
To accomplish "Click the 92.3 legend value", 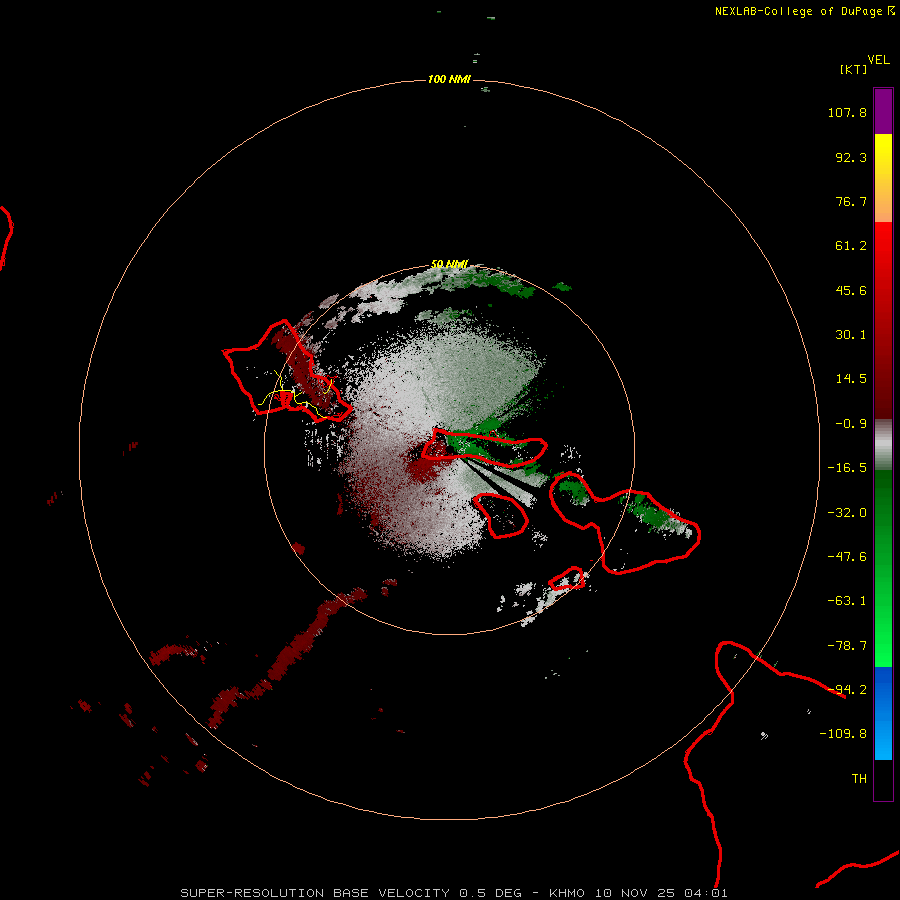I will tap(851, 157).
